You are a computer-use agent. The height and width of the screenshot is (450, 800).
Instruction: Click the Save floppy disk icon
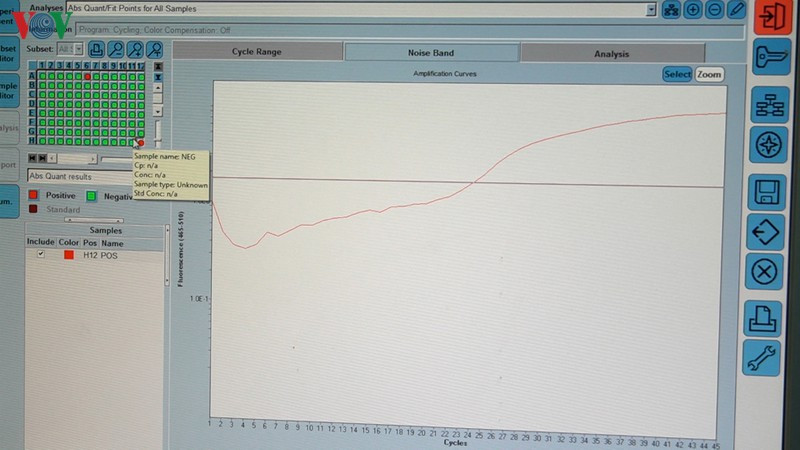click(767, 191)
